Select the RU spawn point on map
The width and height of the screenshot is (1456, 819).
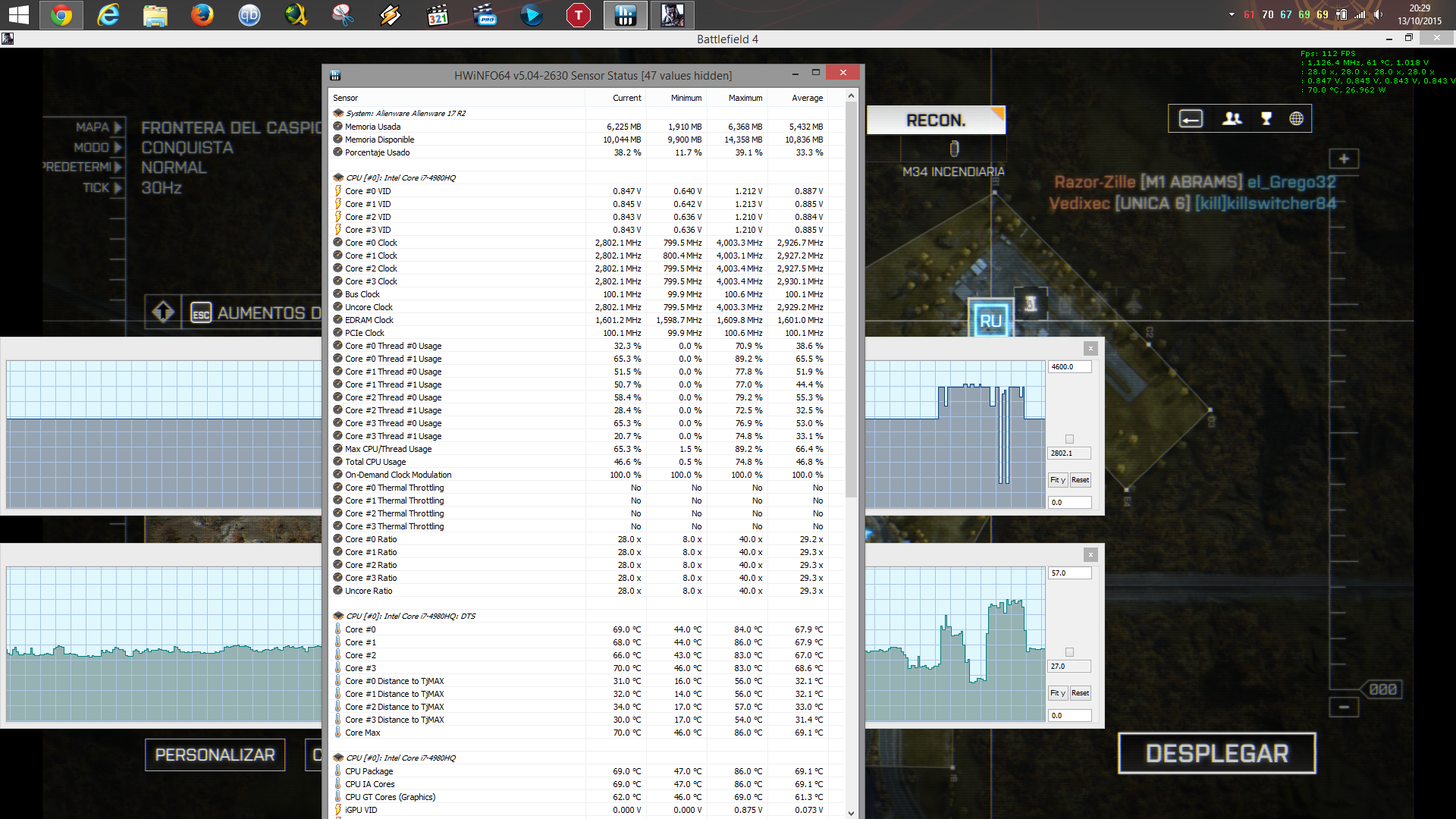pos(990,320)
